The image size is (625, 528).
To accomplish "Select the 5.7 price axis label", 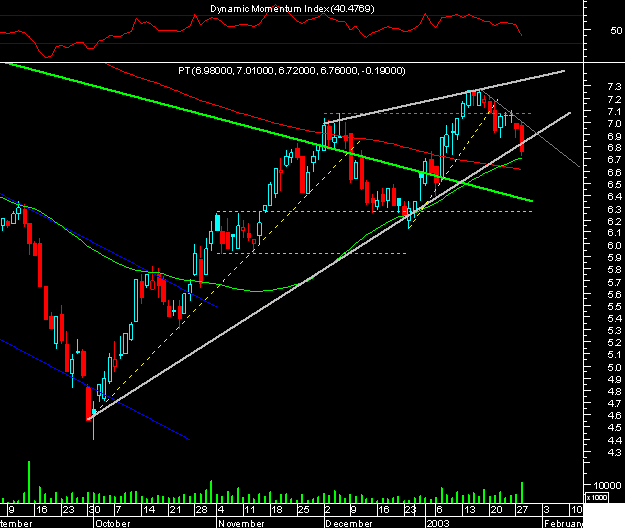I will pos(614,282).
